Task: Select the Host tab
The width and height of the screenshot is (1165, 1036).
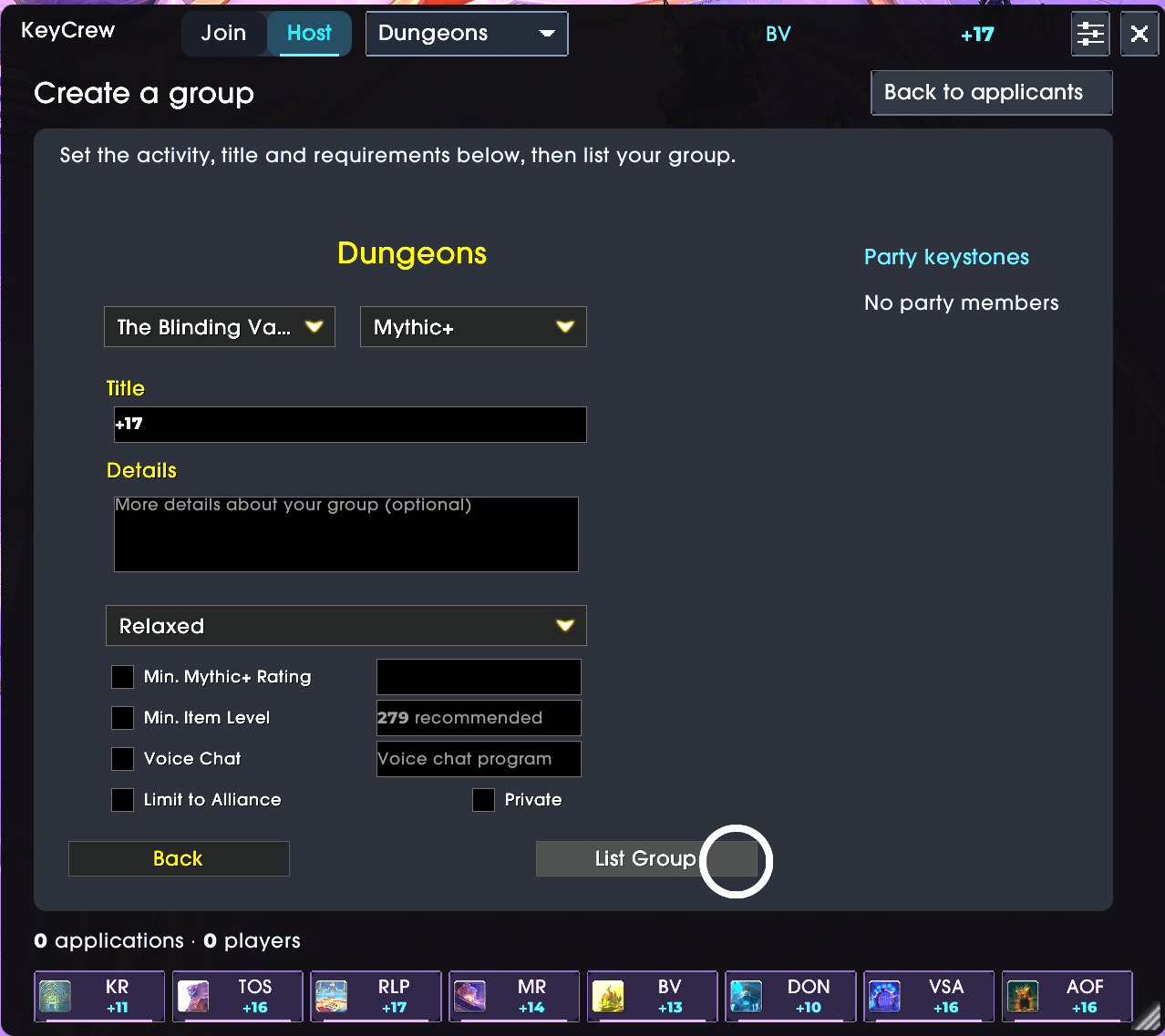Action: point(309,34)
